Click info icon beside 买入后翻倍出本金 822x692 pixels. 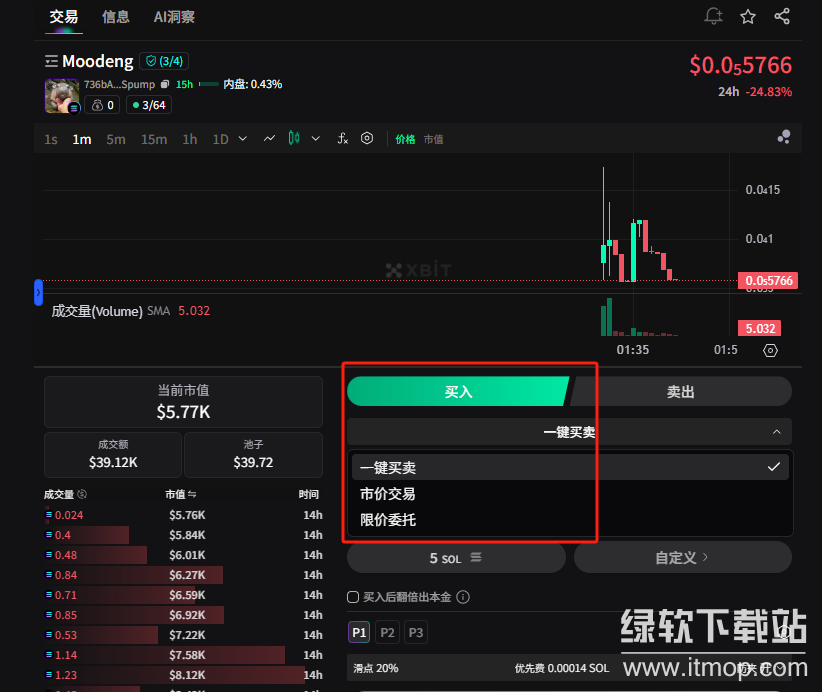[463, 597]
